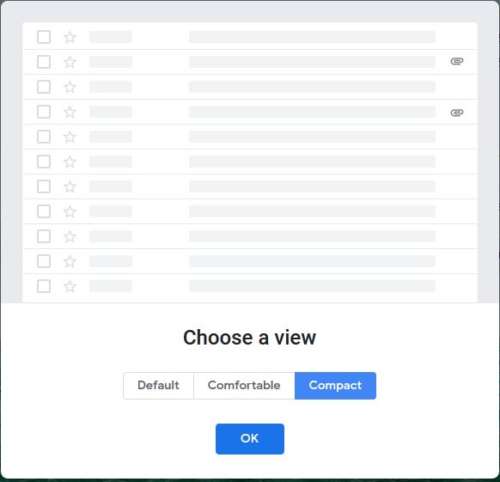Select the Comfortable view option
This screenshot has width=500, height=482.
(x=244, y=385)
